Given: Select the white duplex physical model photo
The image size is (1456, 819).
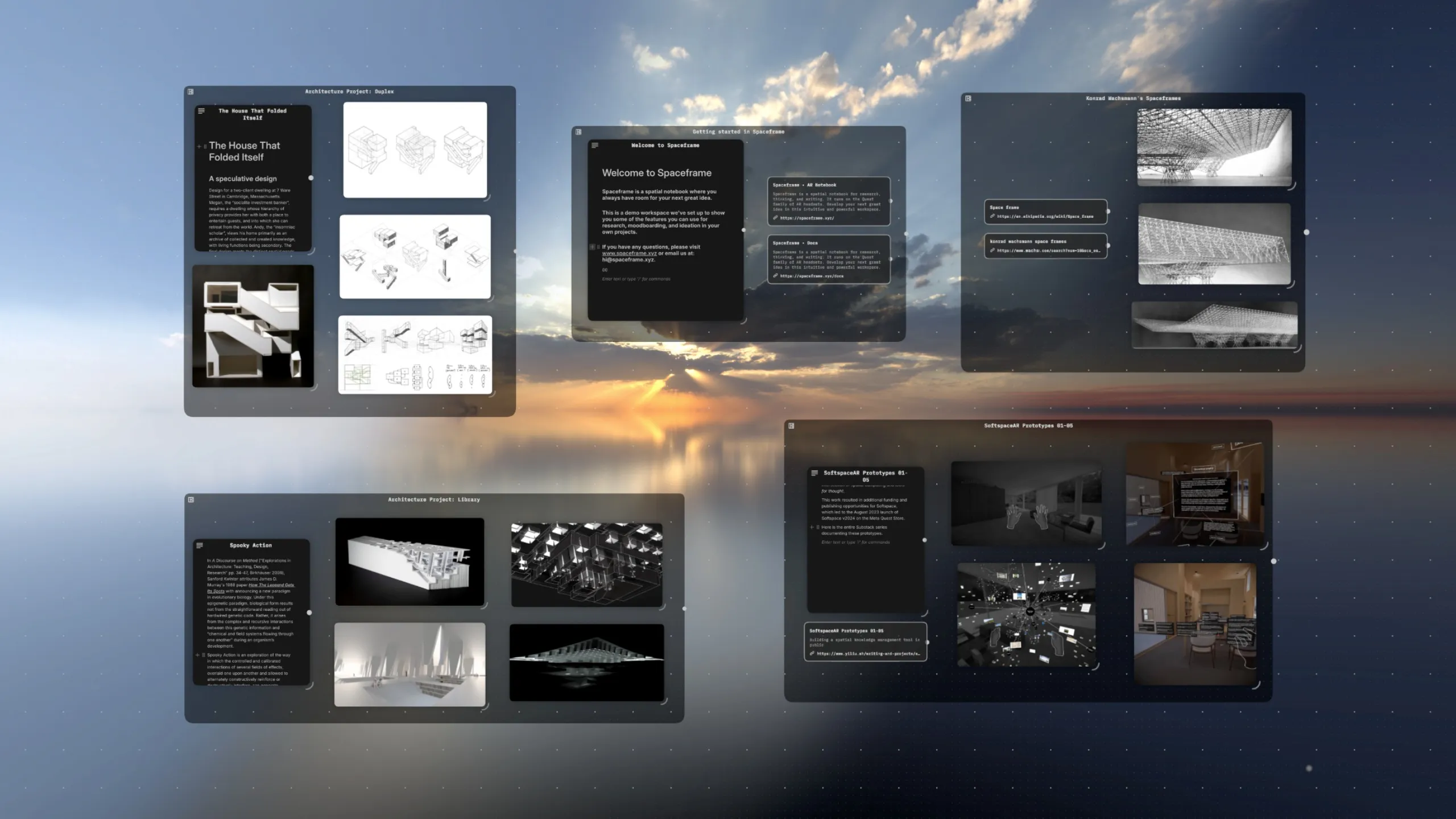Looking at the screenshot, I should pos(253,326).
